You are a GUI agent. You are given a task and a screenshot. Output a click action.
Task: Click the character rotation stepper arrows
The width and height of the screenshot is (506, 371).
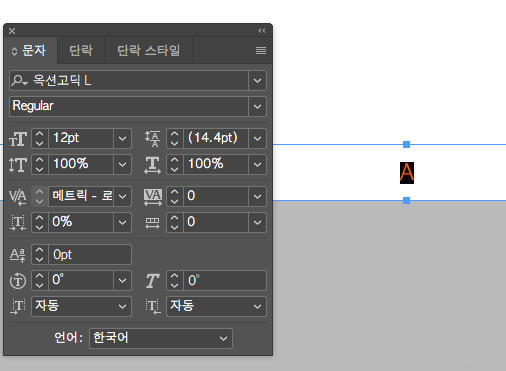click(x=40, y=280)
